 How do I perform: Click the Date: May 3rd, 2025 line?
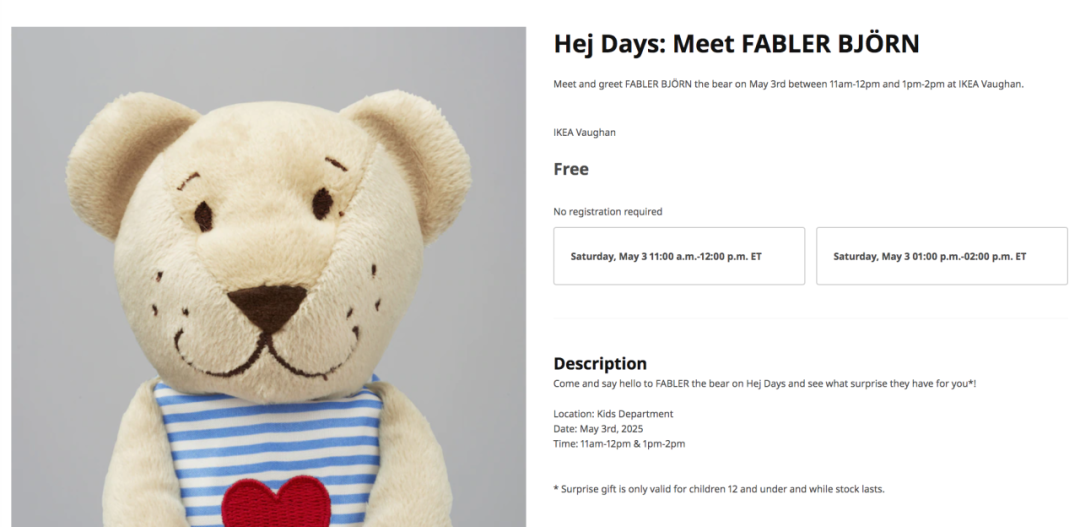pyautogui.click(x=598, y=428)
